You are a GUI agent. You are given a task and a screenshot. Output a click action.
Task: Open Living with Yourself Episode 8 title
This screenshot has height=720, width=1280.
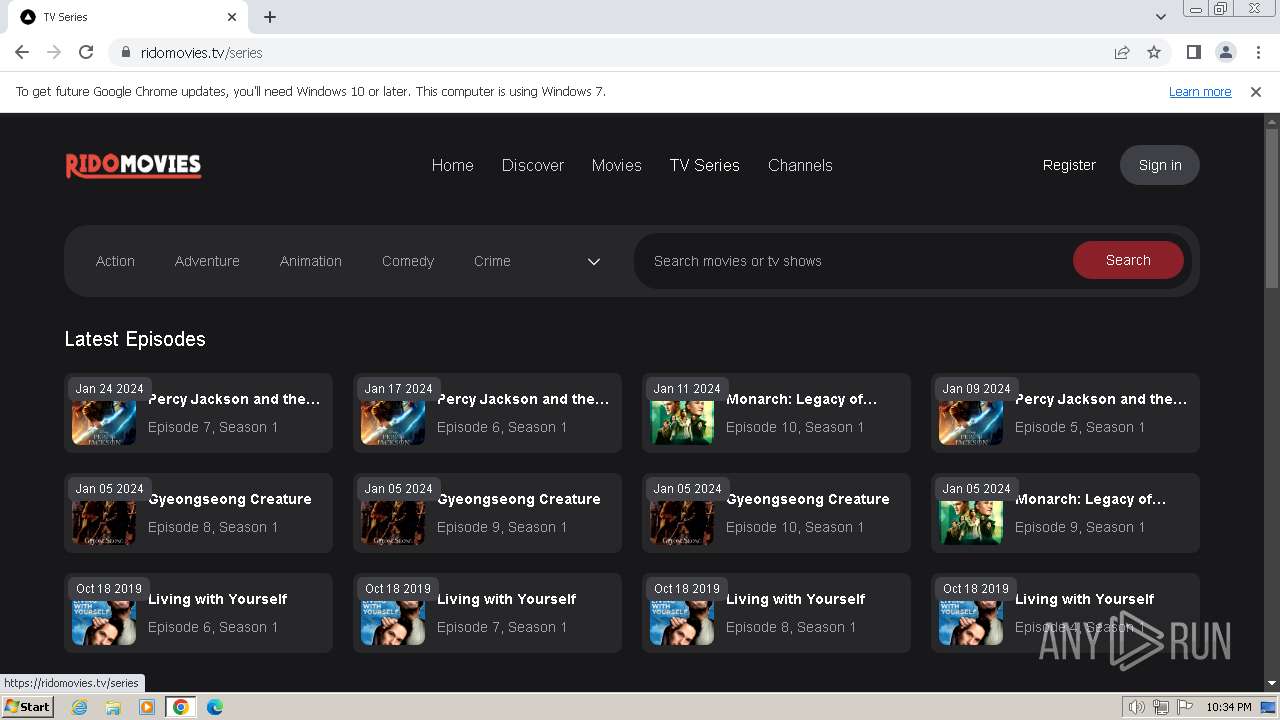[795, 599]
